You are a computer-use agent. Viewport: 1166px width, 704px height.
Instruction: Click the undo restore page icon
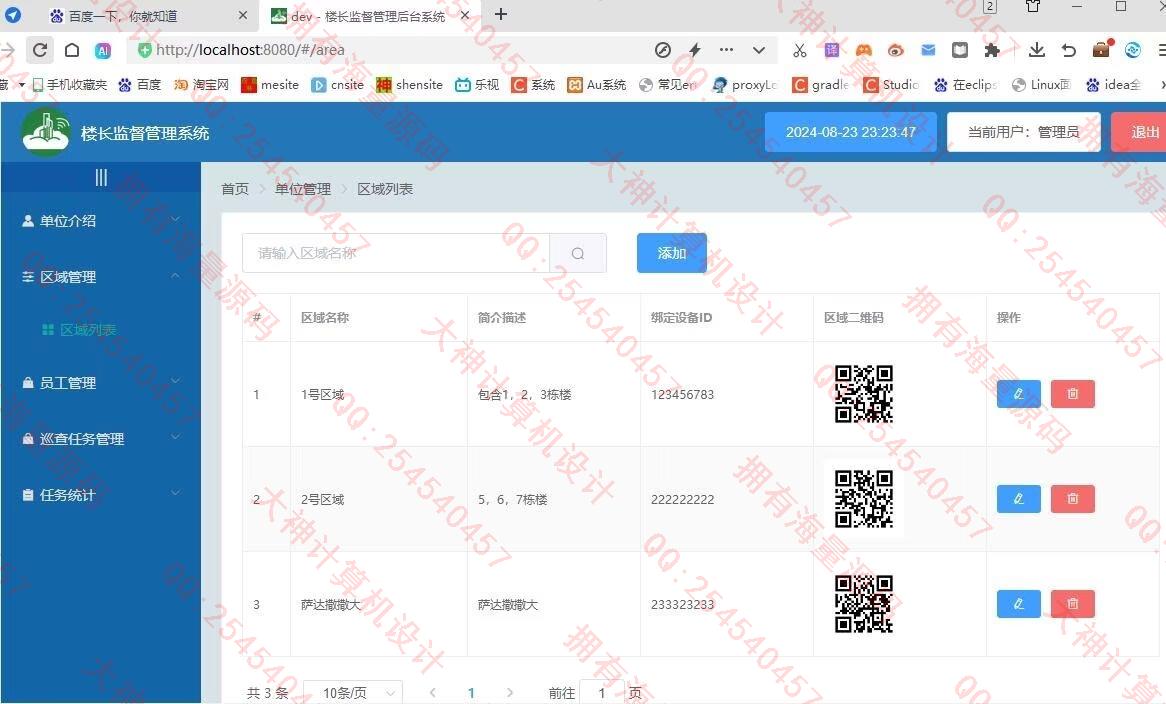[1069, 50]
